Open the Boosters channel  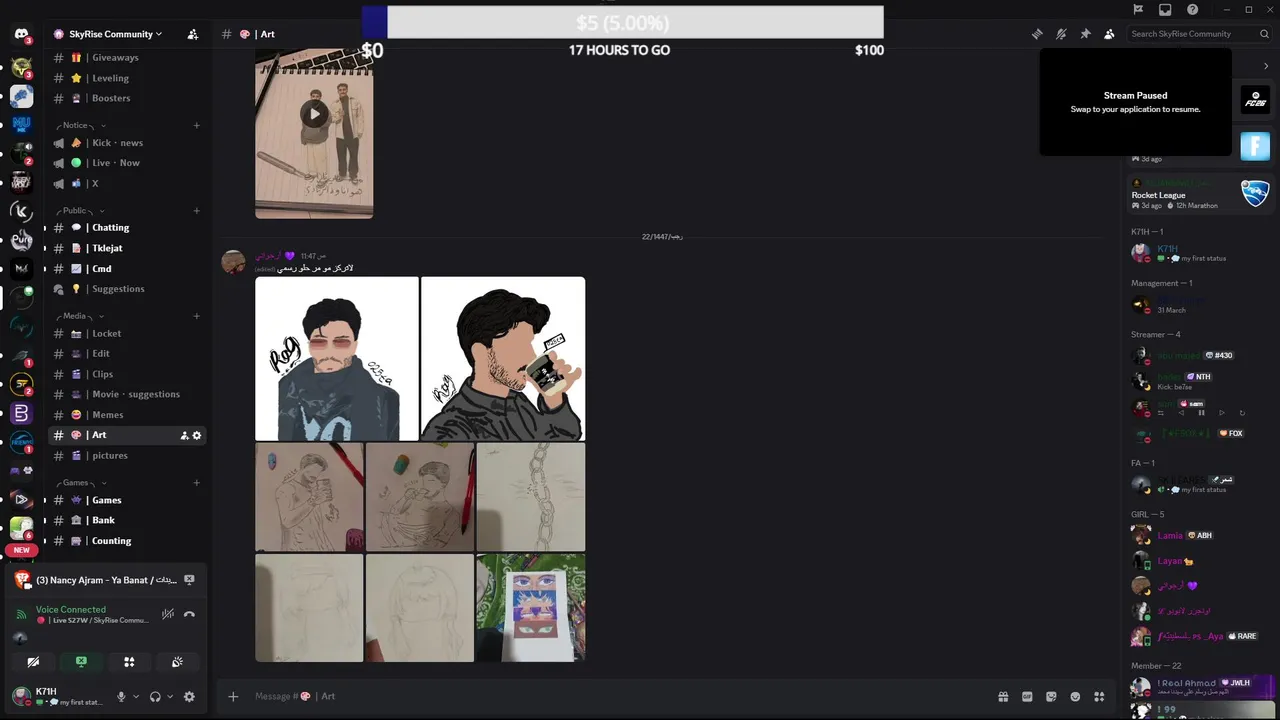[127, 98]
